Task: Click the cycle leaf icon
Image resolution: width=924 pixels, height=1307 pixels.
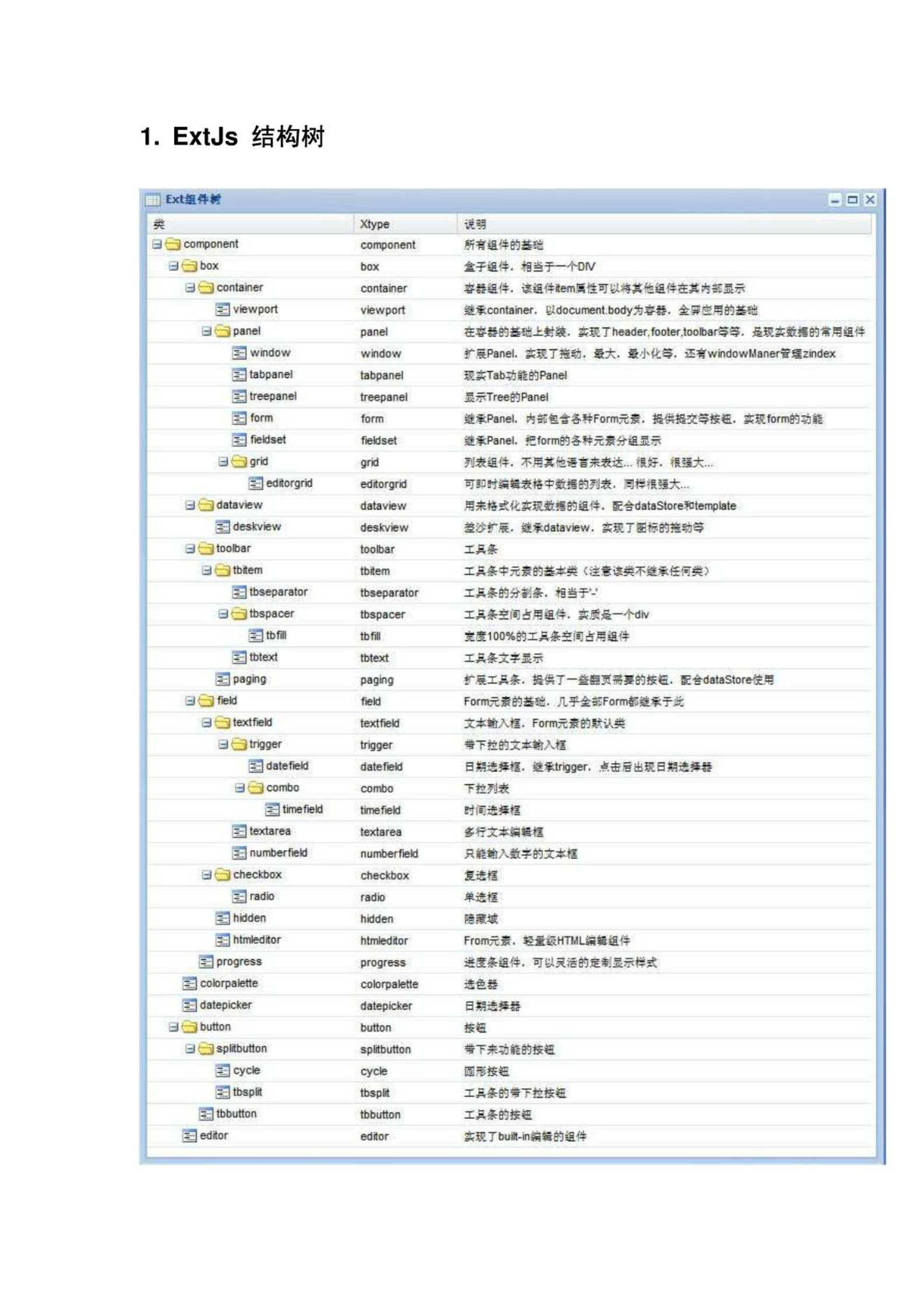Action: pyautogui.click(x=223, y=1071)
